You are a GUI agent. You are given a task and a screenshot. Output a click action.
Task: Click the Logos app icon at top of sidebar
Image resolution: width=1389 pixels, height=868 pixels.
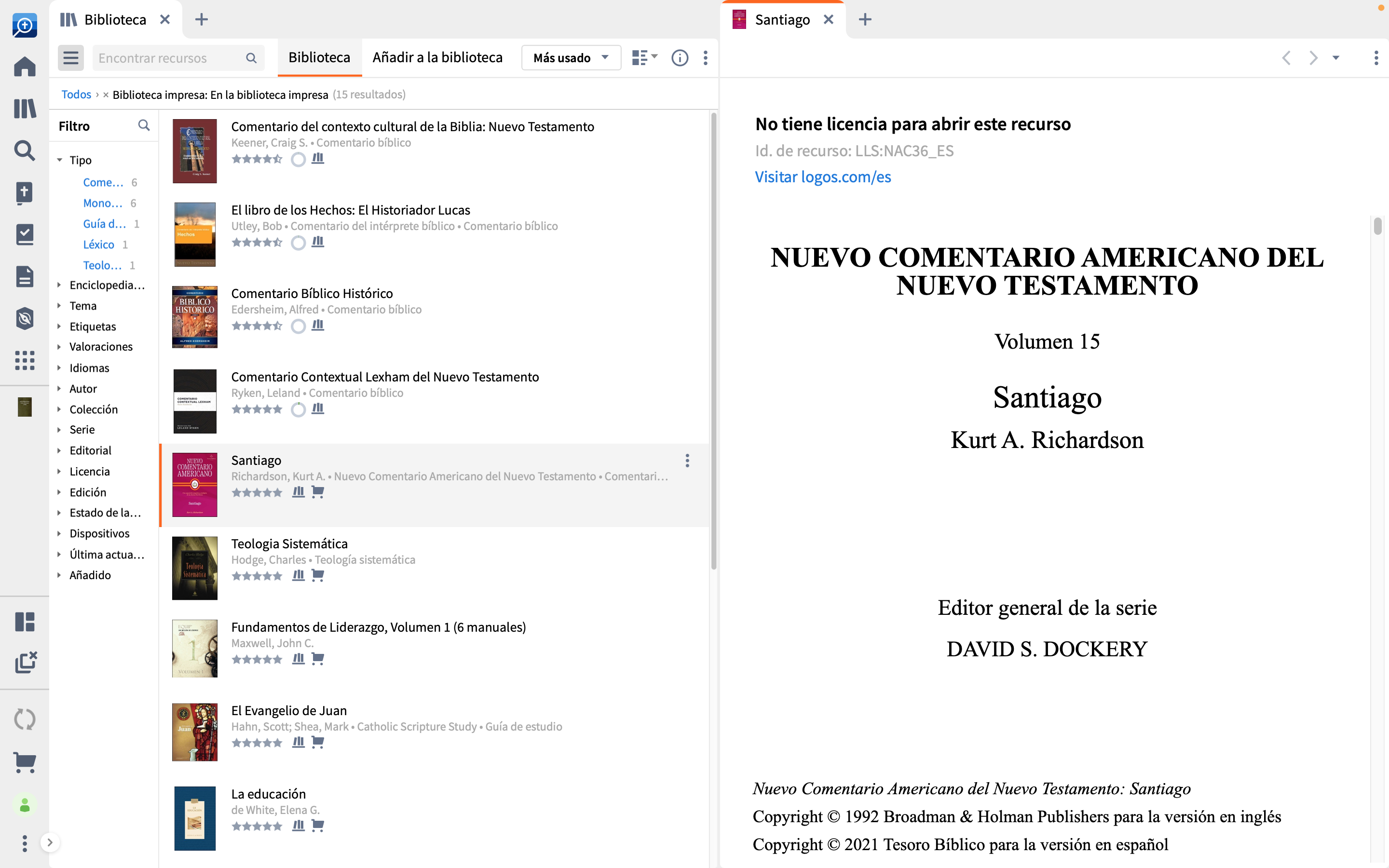click(25, 25)
